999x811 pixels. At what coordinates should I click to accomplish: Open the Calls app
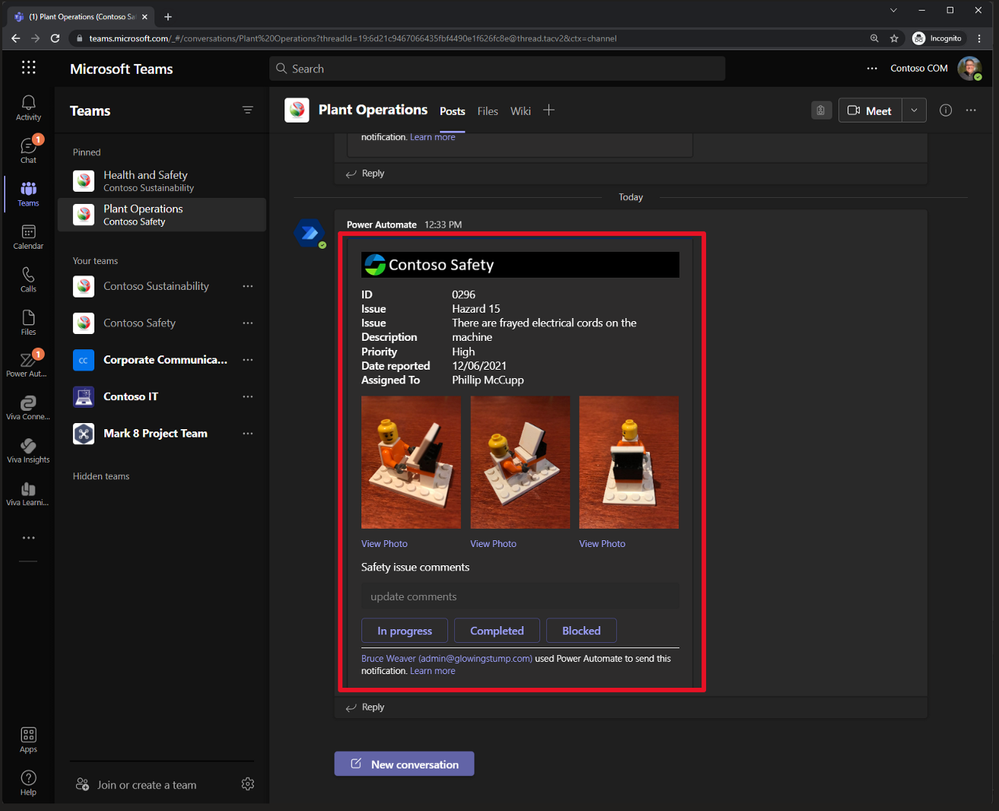[28, 279]
